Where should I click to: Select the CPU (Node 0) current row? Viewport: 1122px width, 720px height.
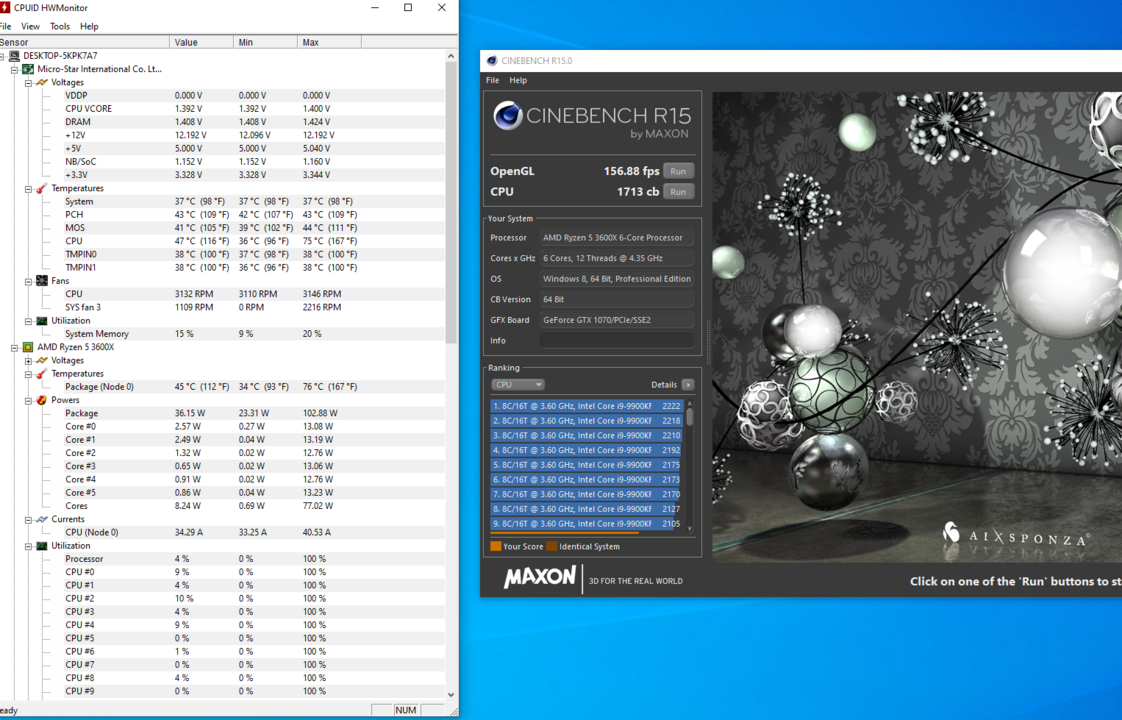[222, 532]
